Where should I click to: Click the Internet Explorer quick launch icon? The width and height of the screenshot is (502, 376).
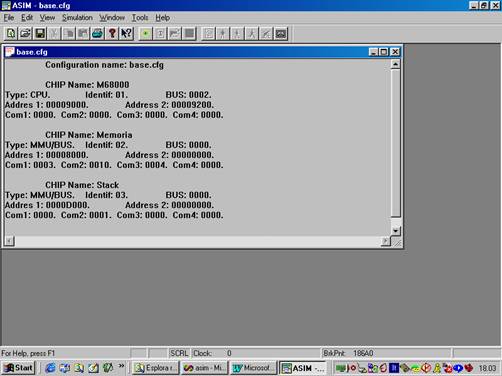tap(50, 368)
